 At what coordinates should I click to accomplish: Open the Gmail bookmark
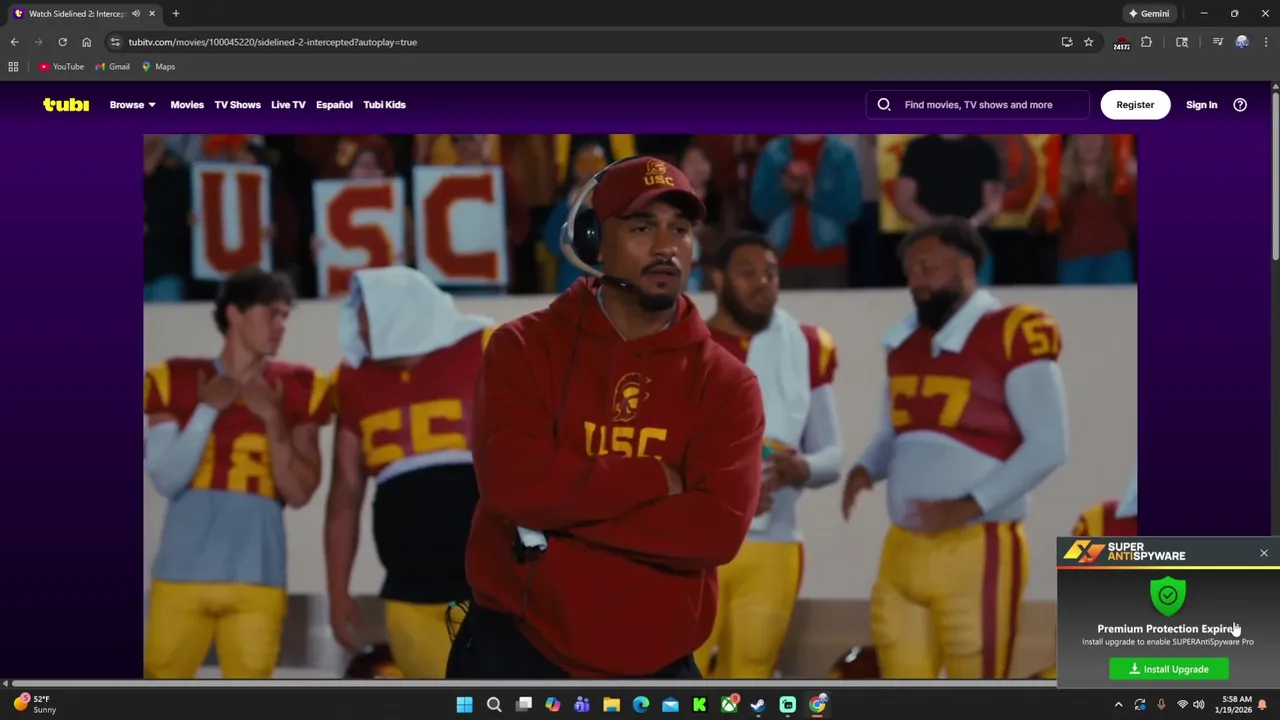coord(113,67)
